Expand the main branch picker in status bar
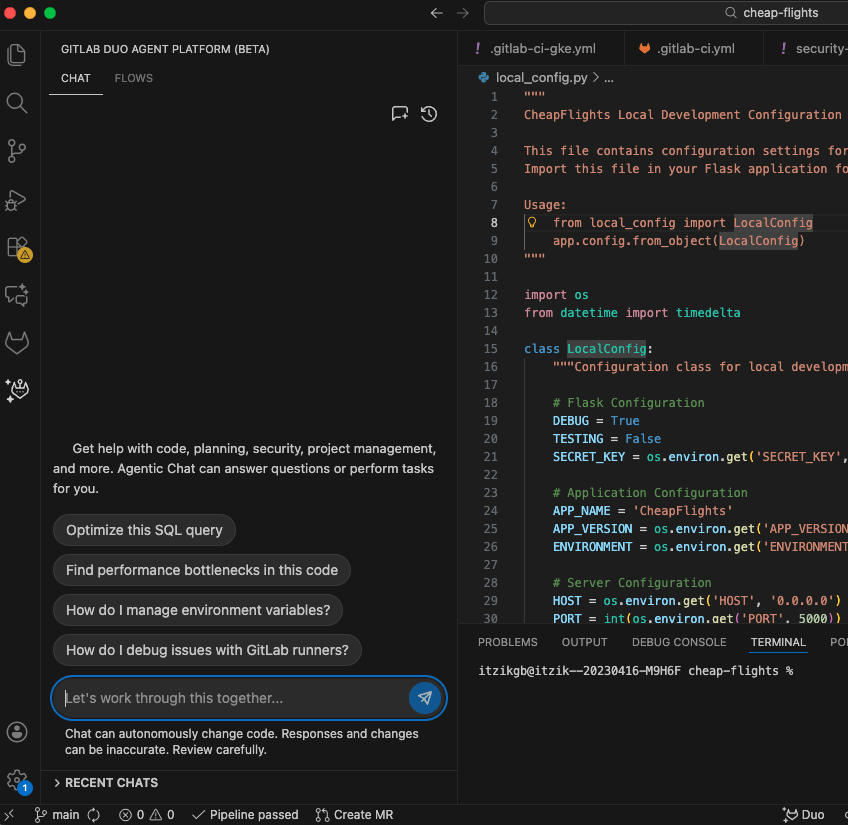 [x=63, y=815]
